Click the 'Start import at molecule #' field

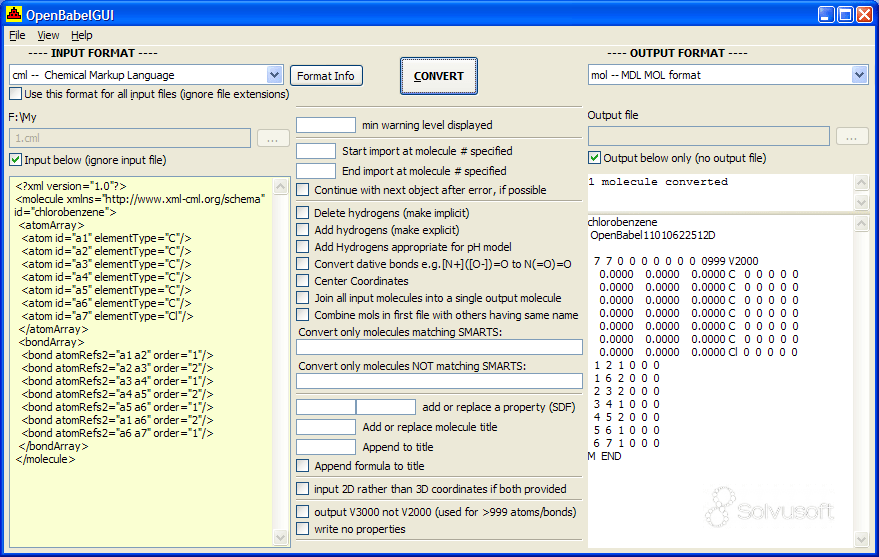tap(316, 151)
